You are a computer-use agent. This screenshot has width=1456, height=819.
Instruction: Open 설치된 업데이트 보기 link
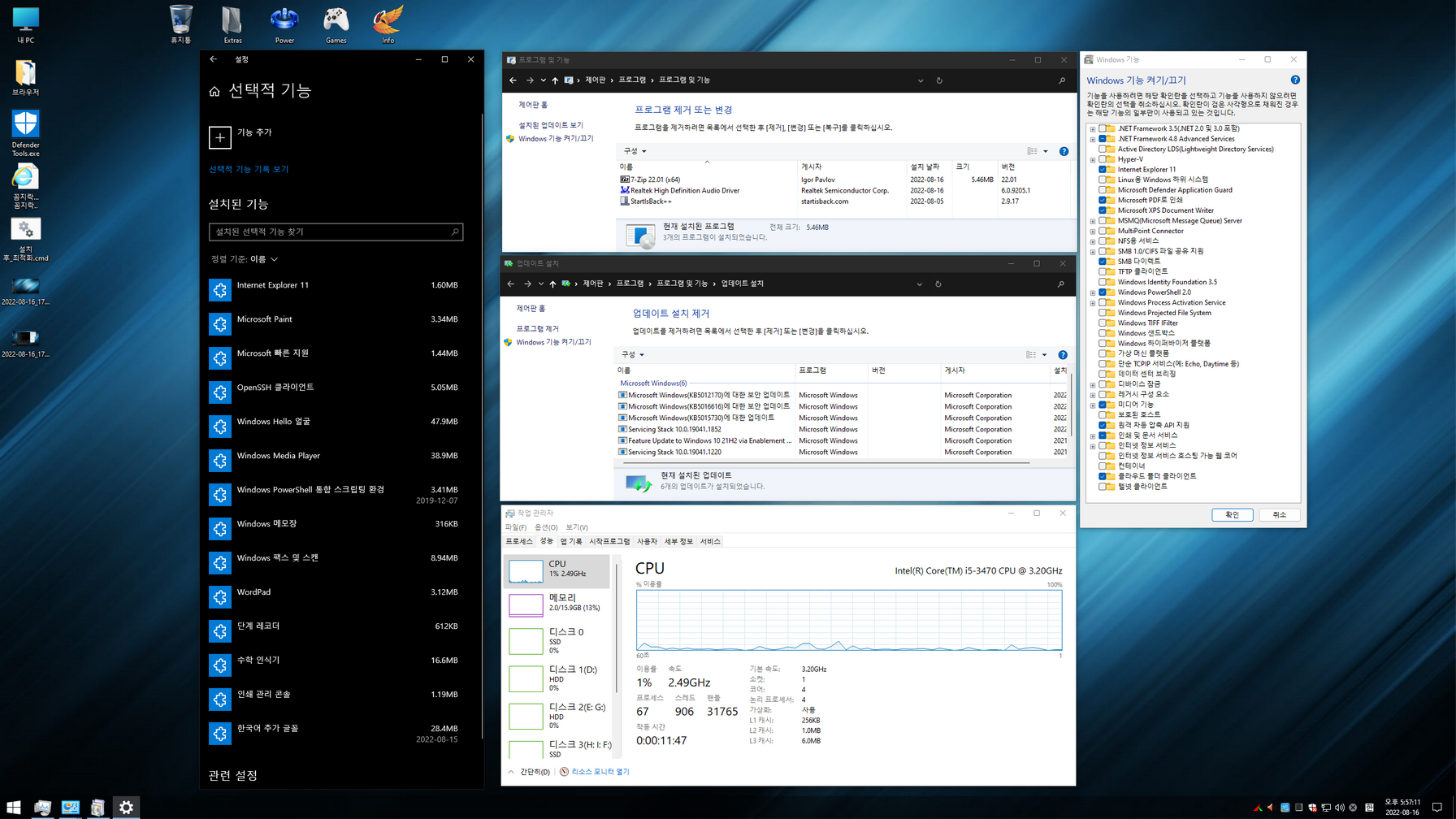pyautogui.click(x=551, y=125)
